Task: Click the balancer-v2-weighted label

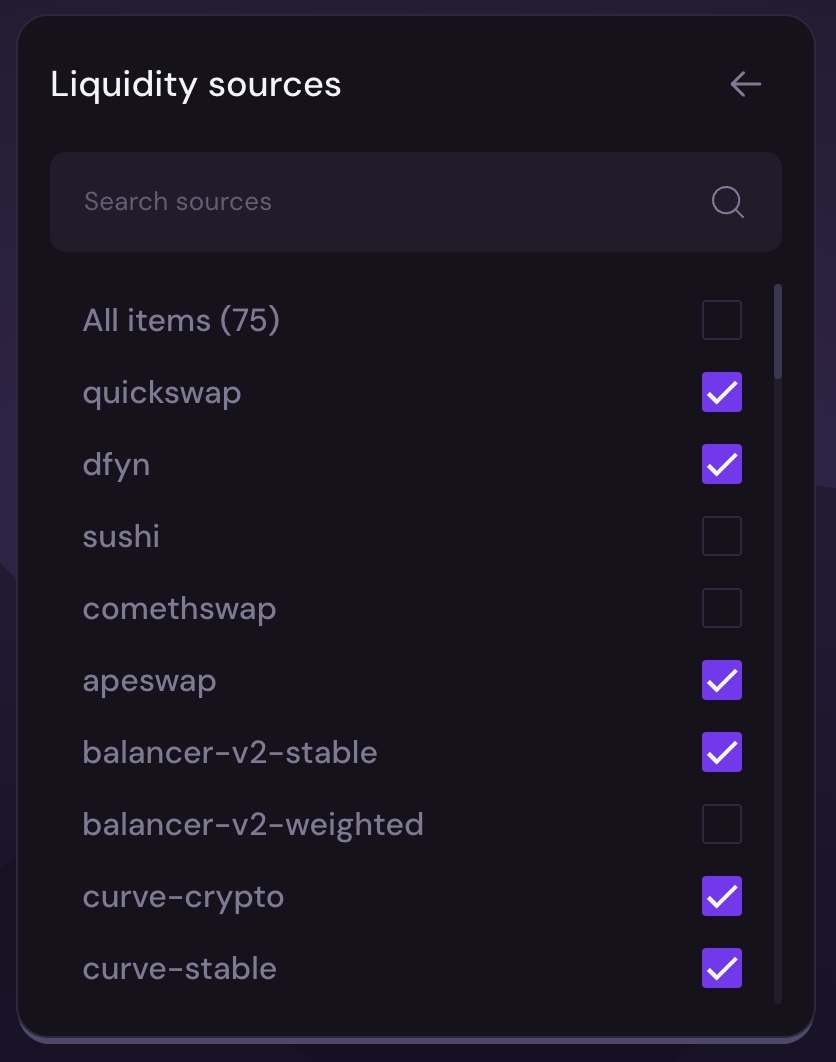Action: click(x=253, y=825)
